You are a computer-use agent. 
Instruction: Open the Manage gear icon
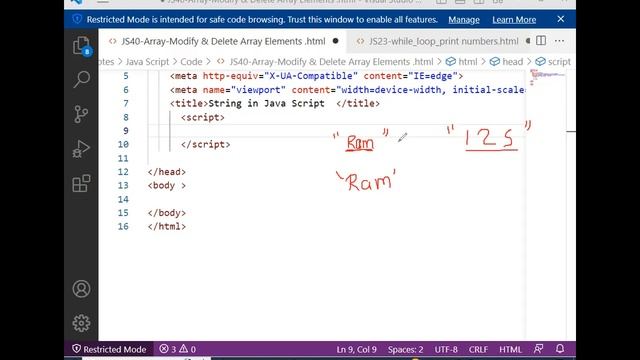81,323
